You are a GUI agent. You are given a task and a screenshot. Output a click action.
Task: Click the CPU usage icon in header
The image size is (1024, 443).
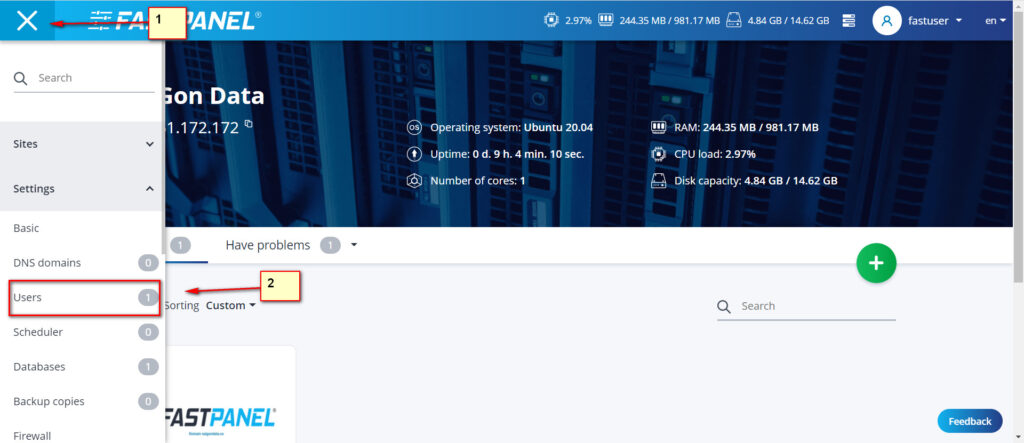pos(551,20)
